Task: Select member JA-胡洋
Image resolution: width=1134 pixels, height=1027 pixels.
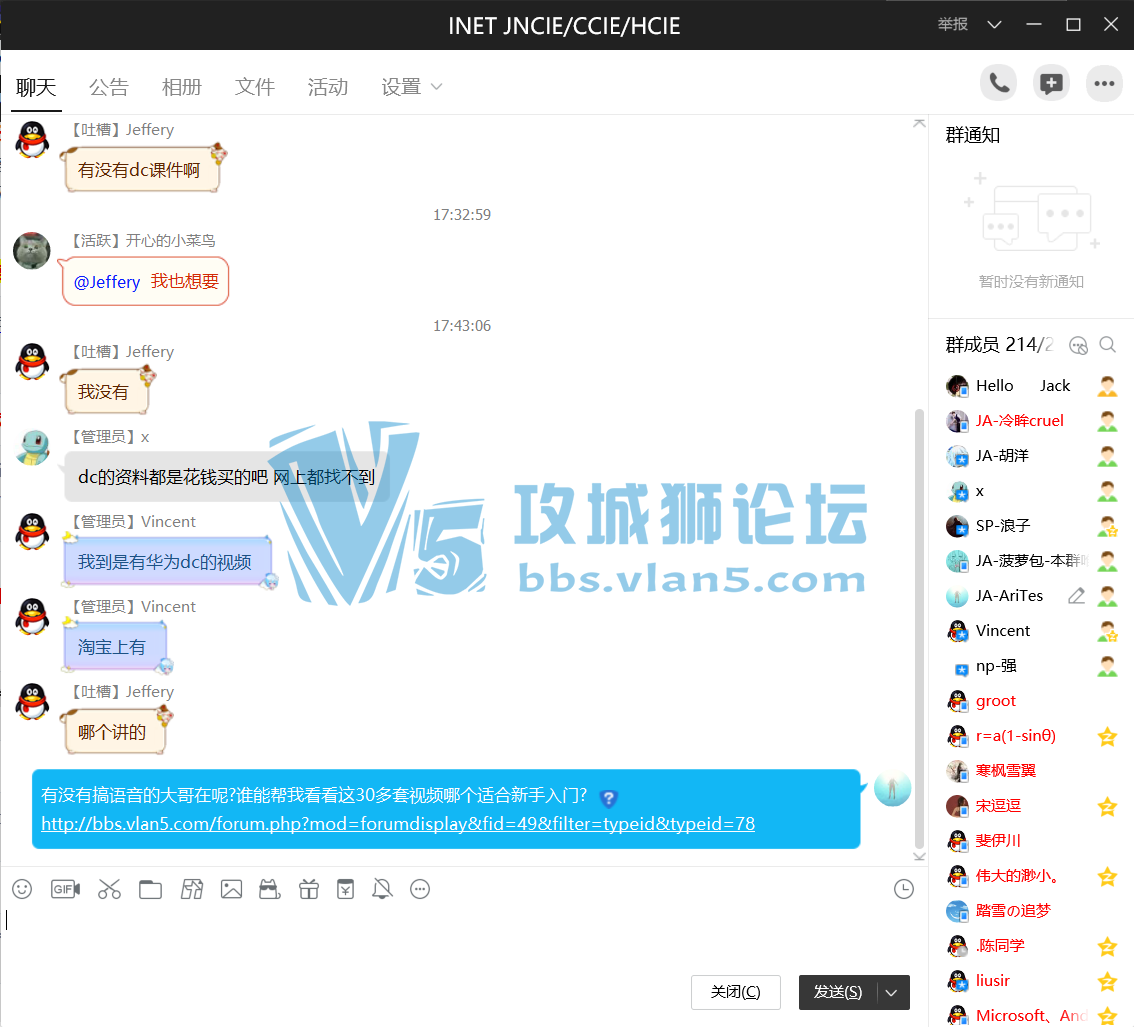Action: click(x=1031, y=456)
